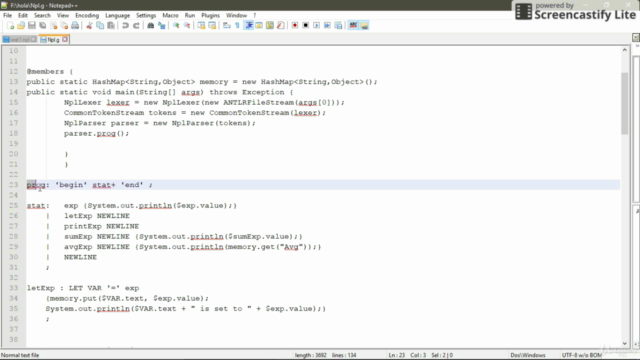
Task: Redo the edit using Redo icon
Action: tap(136, 26)
